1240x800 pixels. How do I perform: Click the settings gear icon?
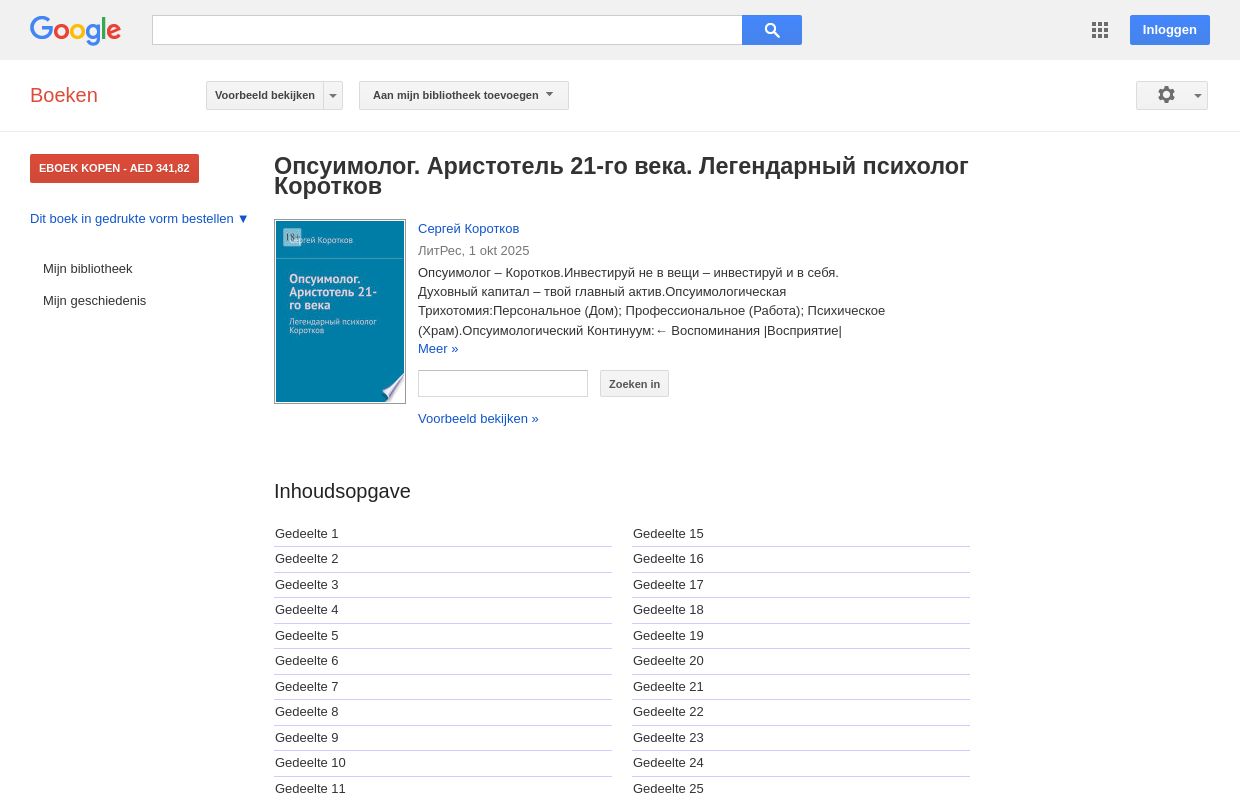click(x=1166, y=95)
